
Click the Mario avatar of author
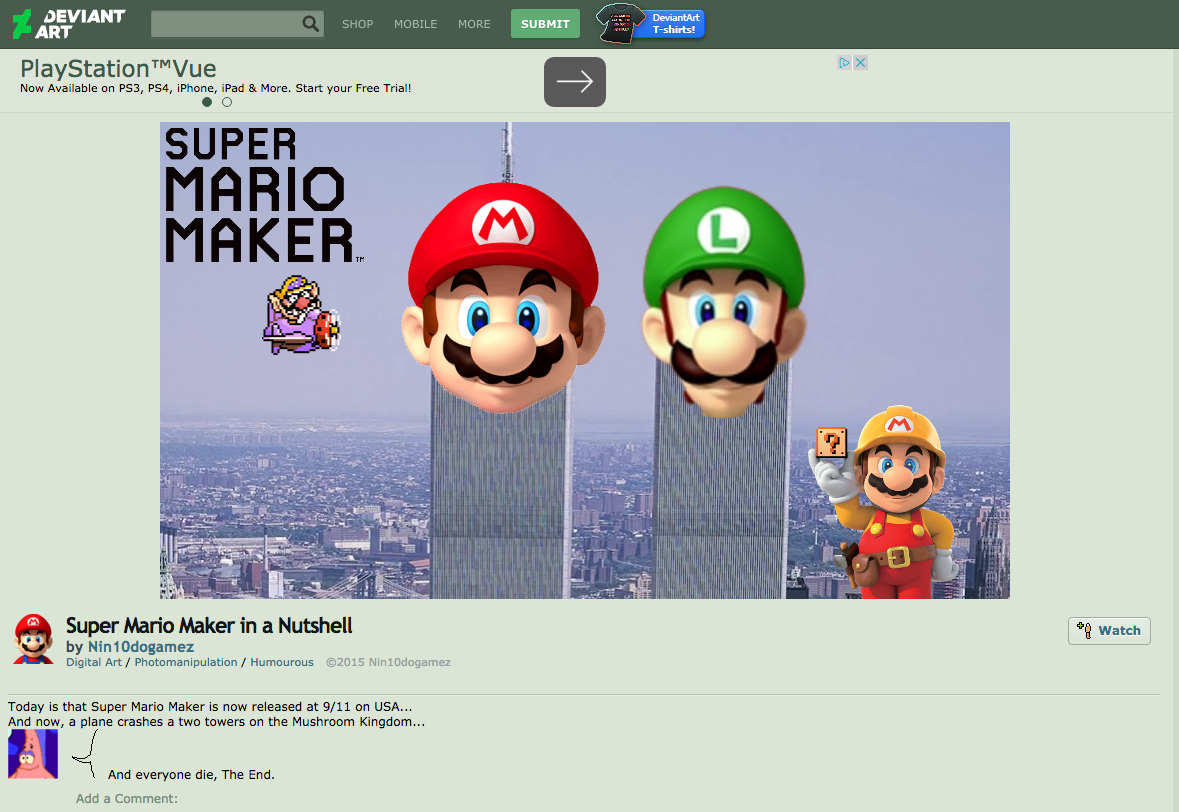pos(33,639)
